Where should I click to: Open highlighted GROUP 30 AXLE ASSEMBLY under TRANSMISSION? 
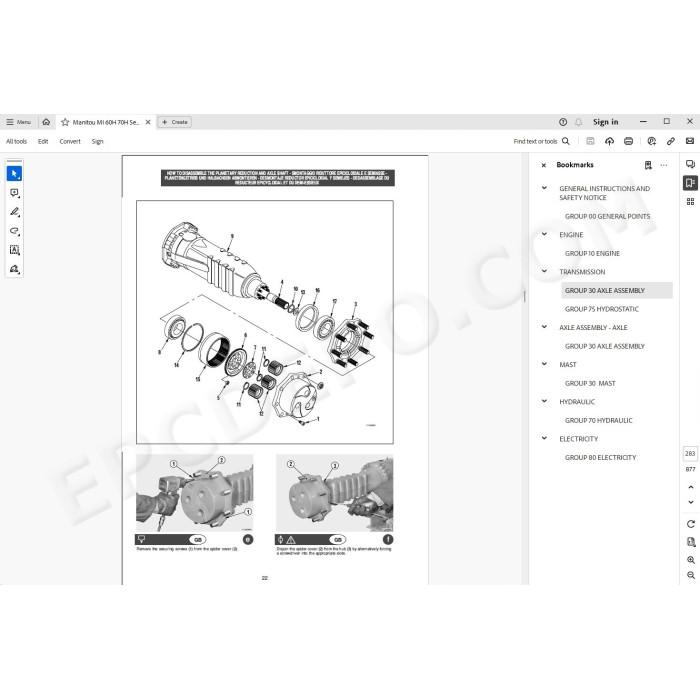coord(617,290)
